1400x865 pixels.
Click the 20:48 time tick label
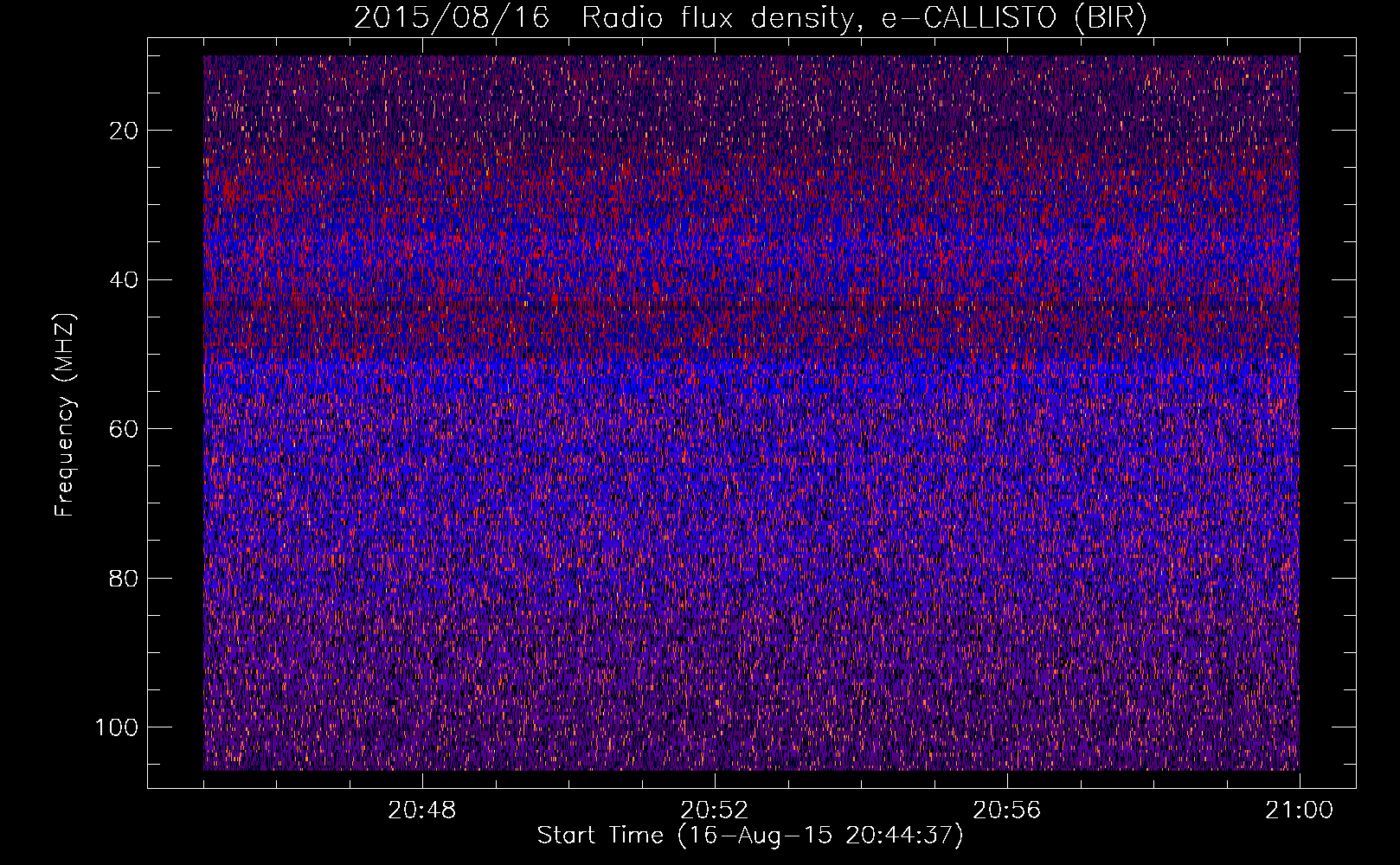pyautogui.click(x=422, y=811)
